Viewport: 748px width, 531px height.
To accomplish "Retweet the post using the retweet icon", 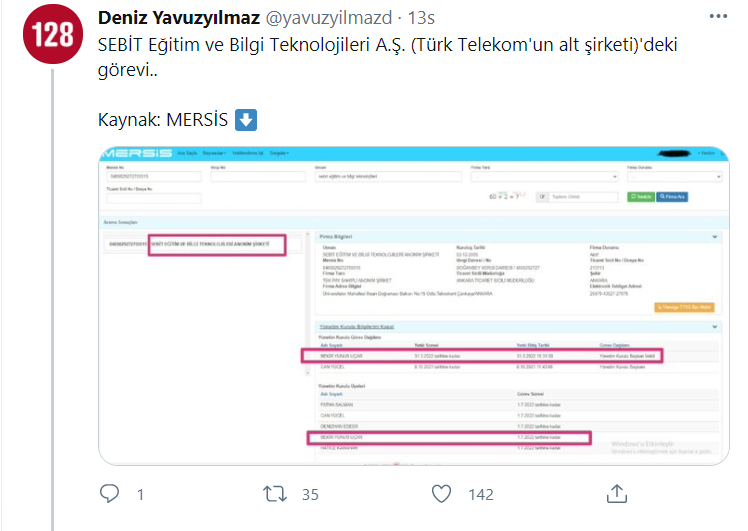I will click(x=275, y=494).
